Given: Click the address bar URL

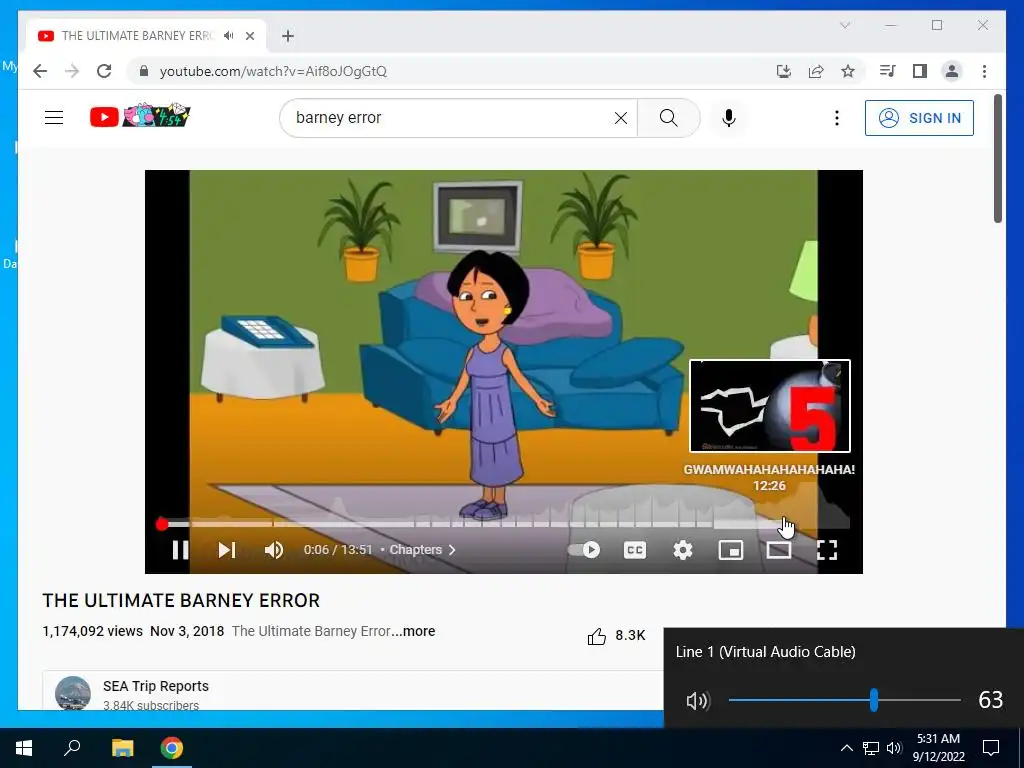Looking at the screenshot, I should (273, 71).
